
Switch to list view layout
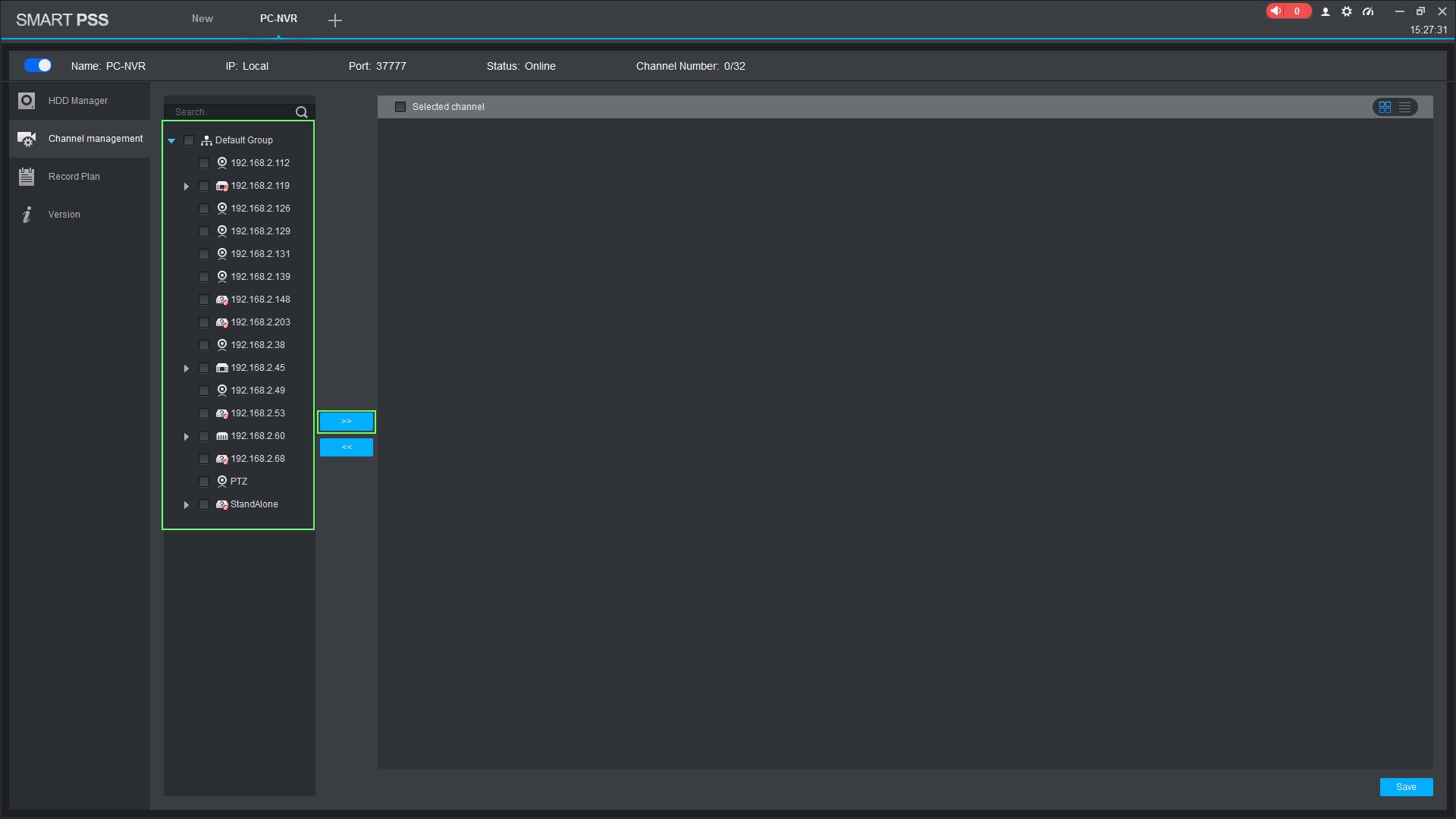point(1405,107)
